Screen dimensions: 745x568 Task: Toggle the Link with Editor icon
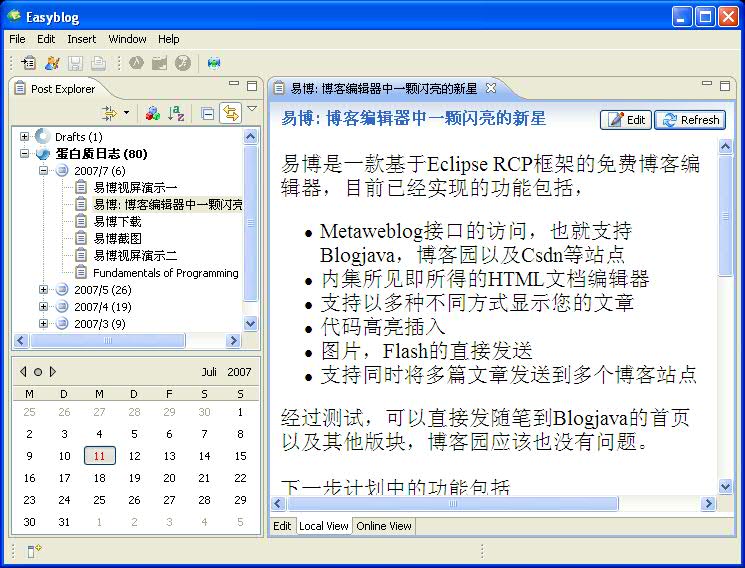point(231,113)
